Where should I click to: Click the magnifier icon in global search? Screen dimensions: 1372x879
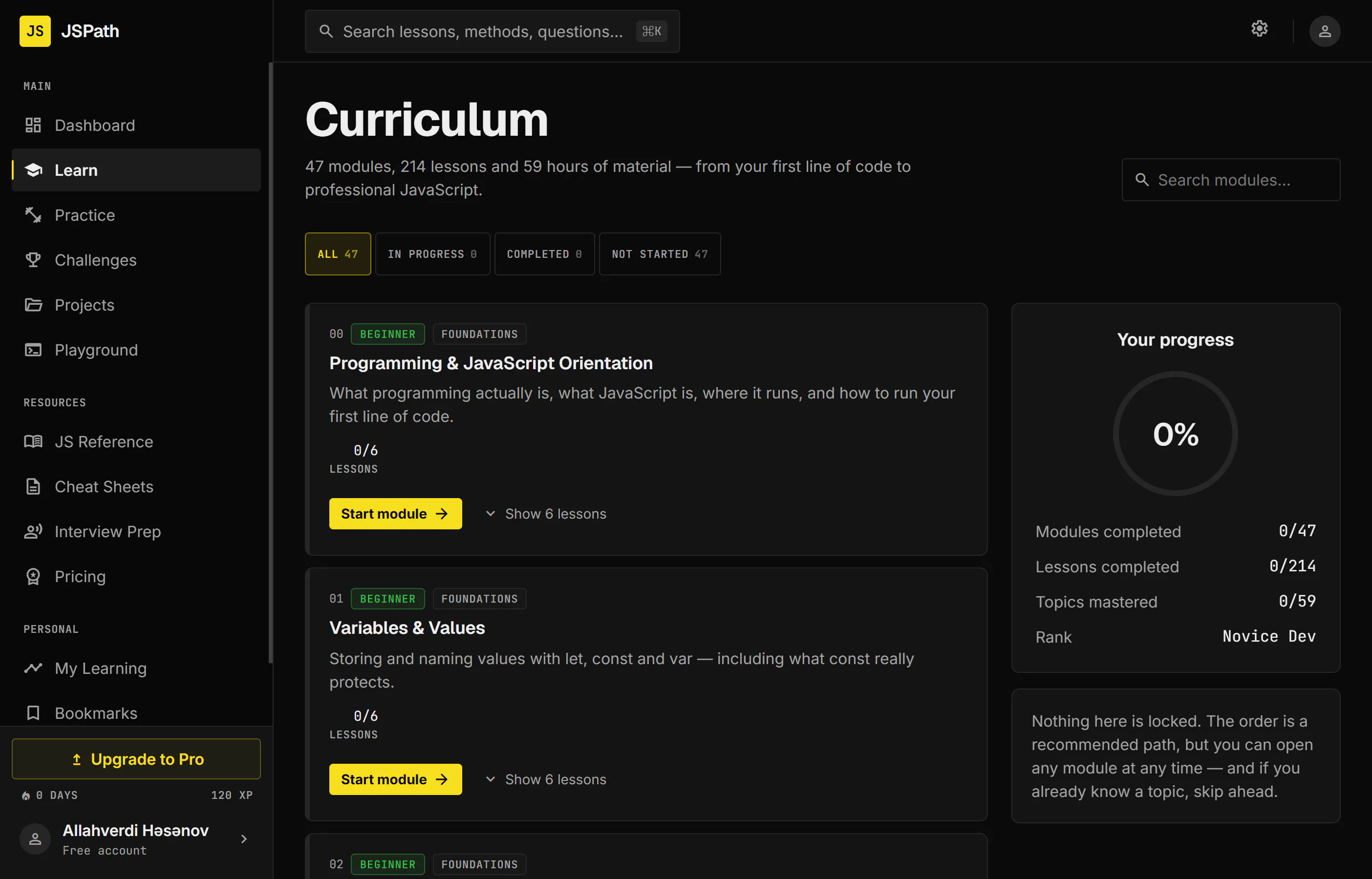pyautogui.click(x=326, y=31)
